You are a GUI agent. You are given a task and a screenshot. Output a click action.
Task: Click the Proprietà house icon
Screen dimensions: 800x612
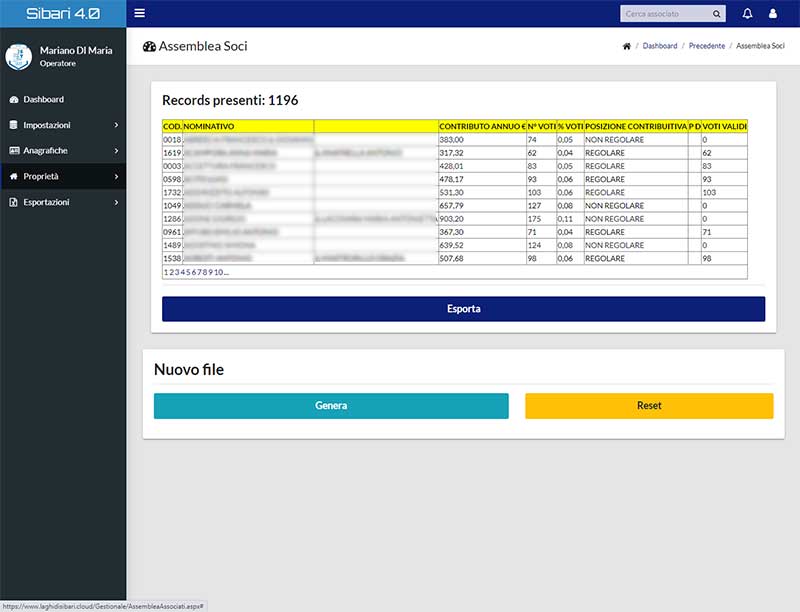[14, 176]
